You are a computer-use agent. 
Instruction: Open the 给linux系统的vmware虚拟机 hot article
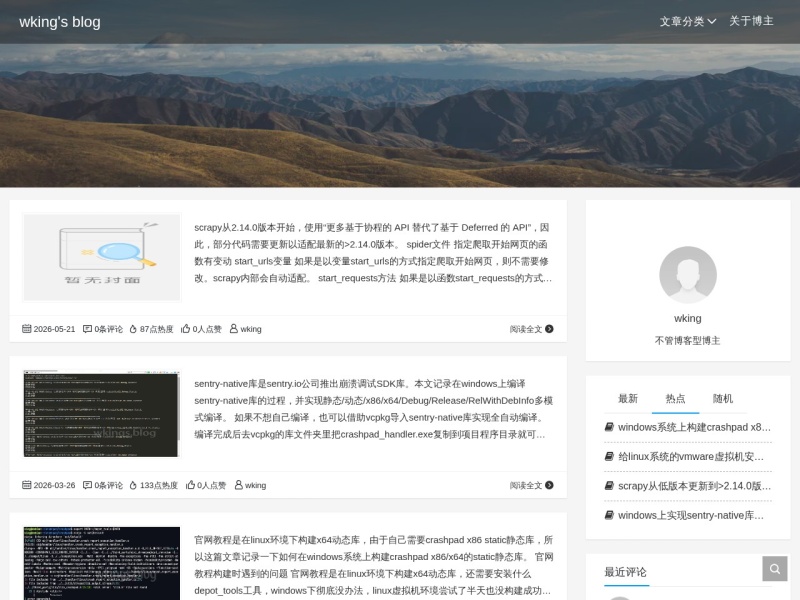[x=691, y=457]
